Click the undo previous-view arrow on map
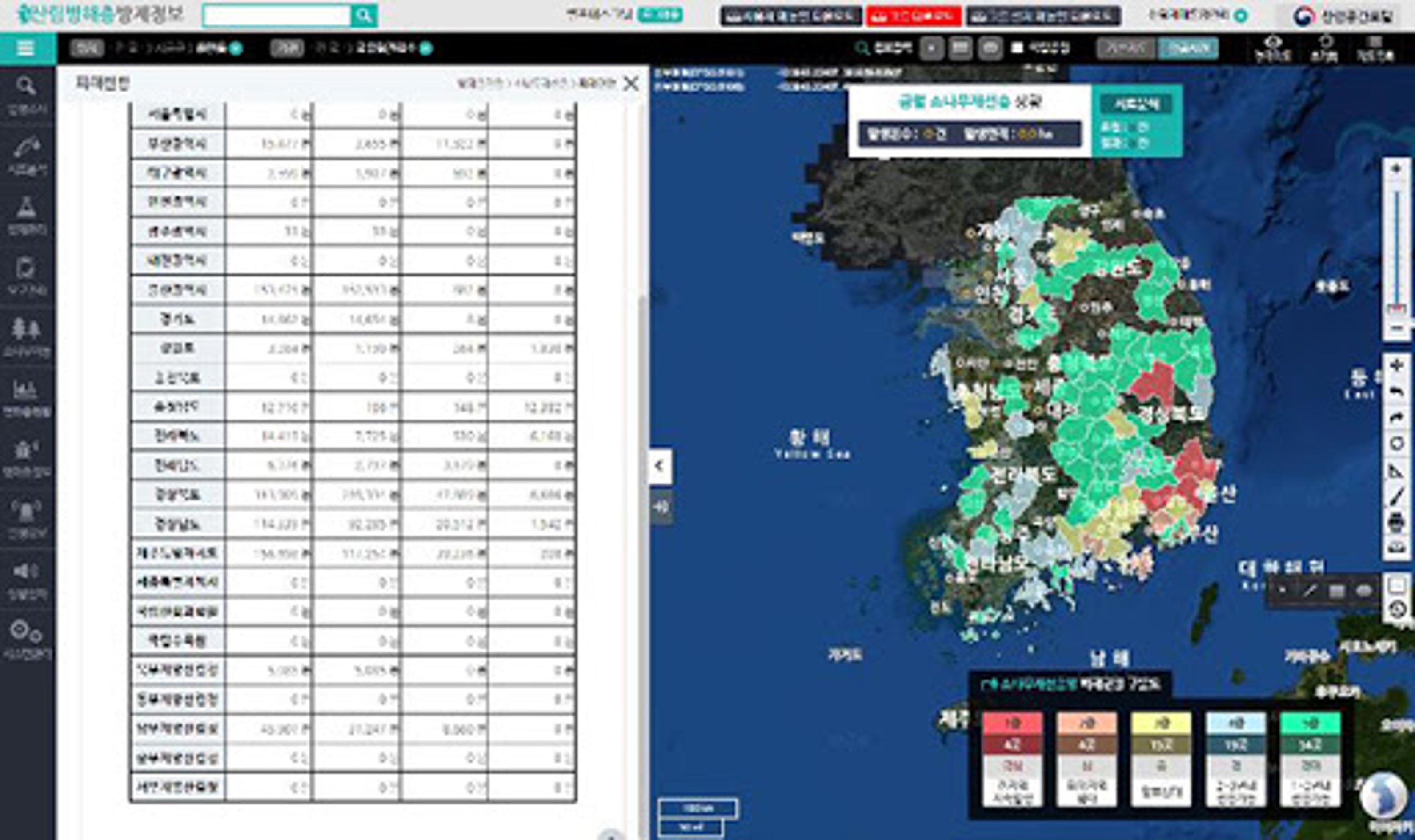Screen dimensions: 1415x840 (1396, 392)
